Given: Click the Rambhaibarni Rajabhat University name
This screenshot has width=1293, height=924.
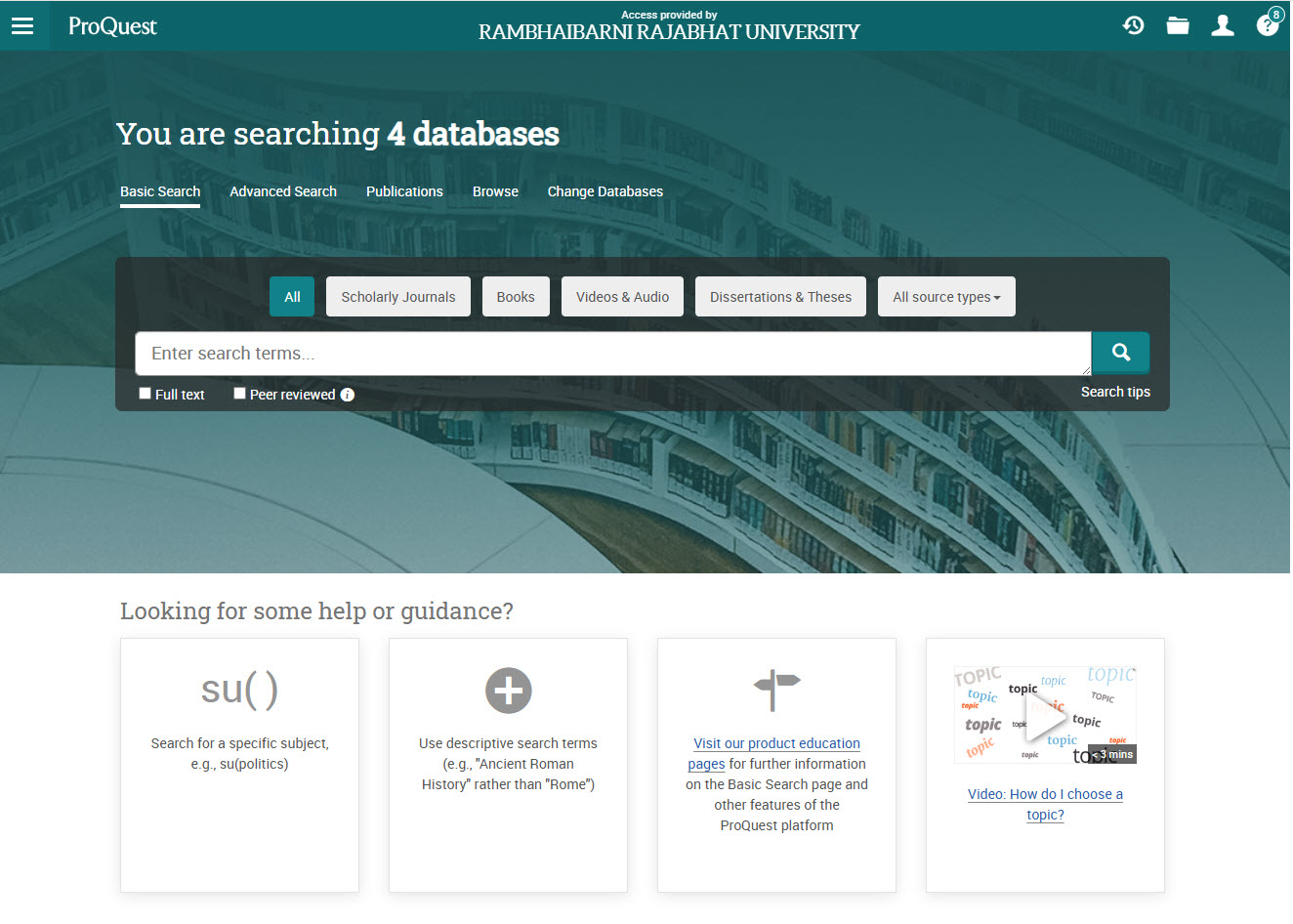Looking at the screenshot, I should [669, 32].
